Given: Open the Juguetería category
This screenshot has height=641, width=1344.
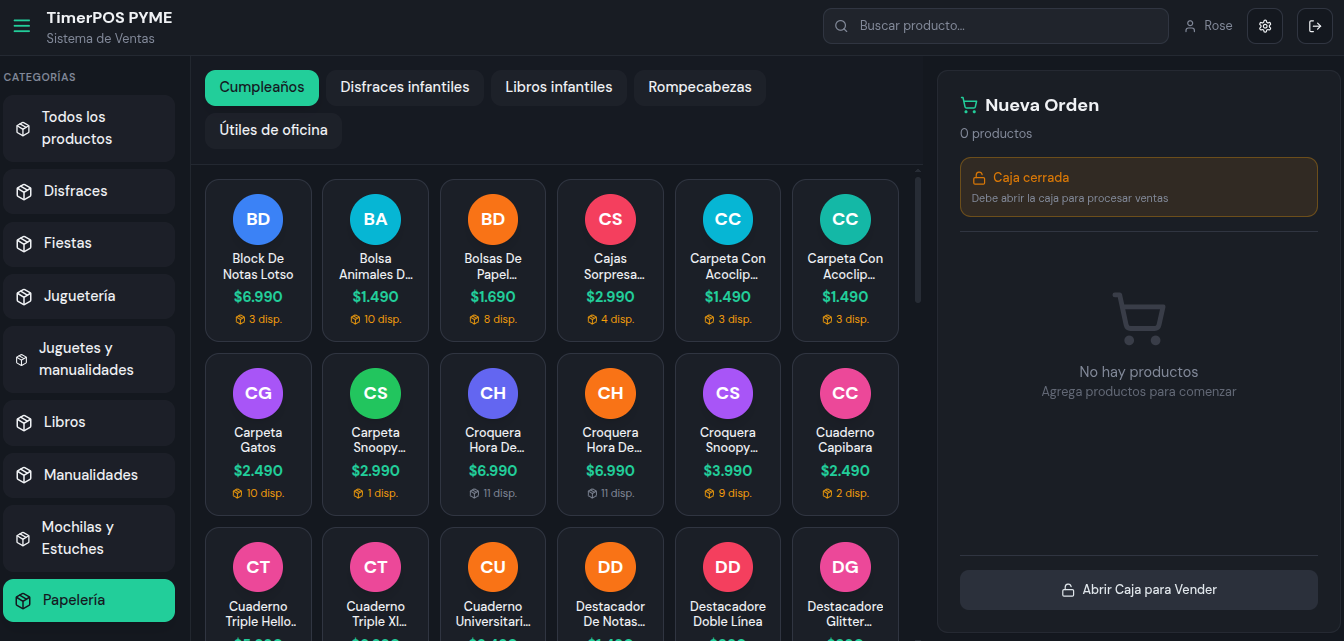Looking at the screenshot, I should pos(89,296).
